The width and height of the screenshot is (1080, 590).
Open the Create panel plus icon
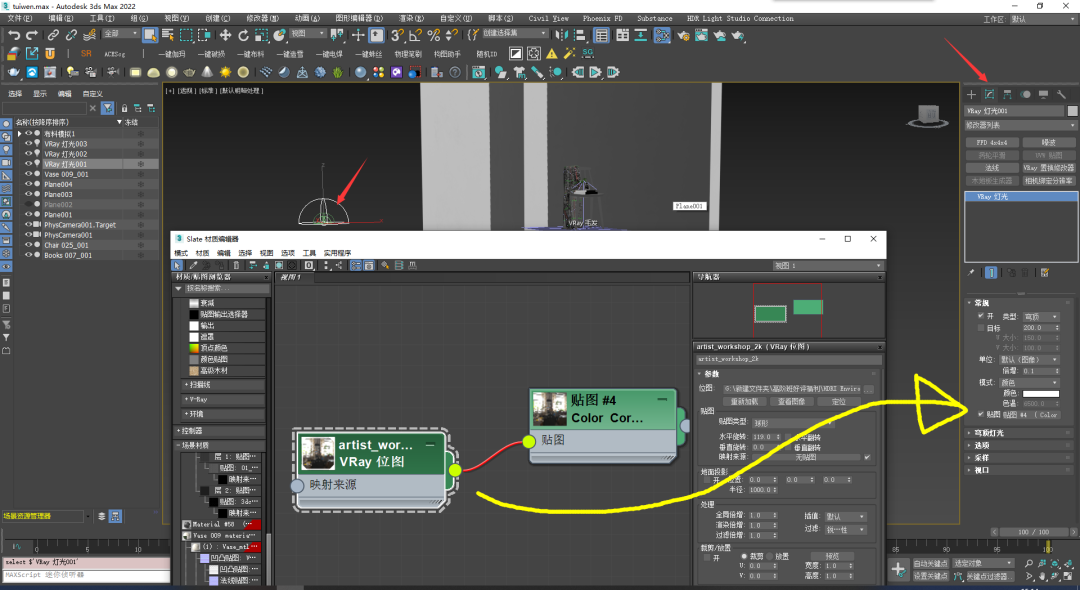tap(971, 94)
